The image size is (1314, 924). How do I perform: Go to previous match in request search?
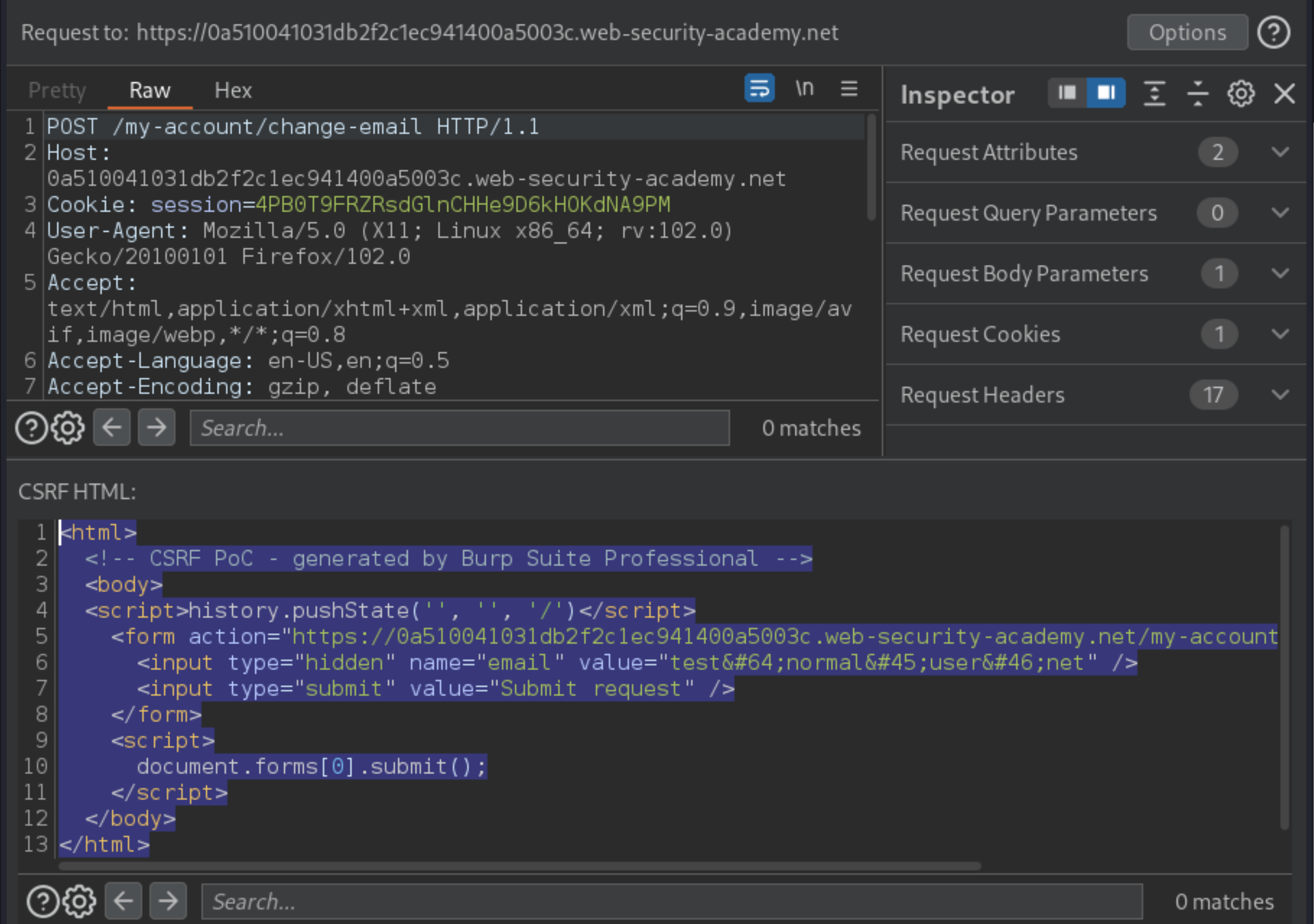point(112,427)
